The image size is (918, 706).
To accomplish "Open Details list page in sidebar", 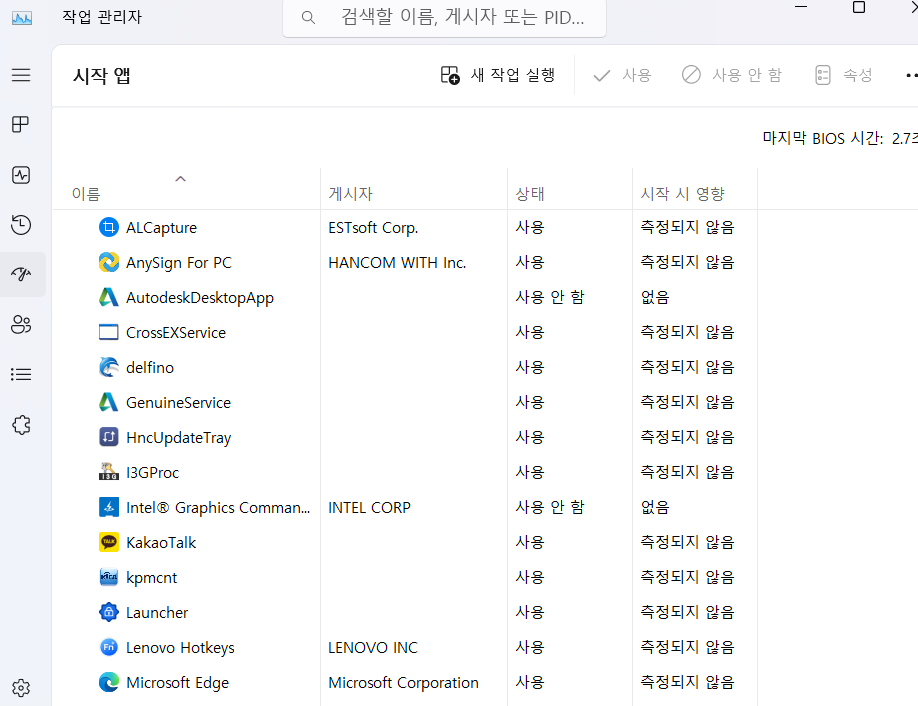I will tap(21, 375).
